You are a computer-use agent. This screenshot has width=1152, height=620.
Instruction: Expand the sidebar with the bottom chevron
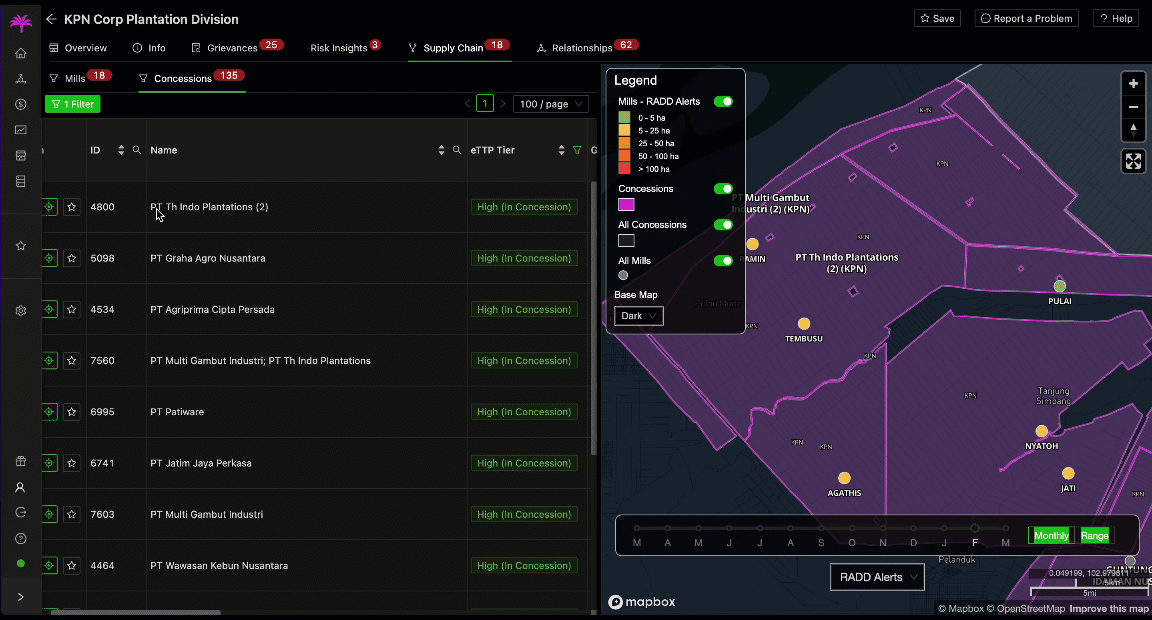coord(21,596)
